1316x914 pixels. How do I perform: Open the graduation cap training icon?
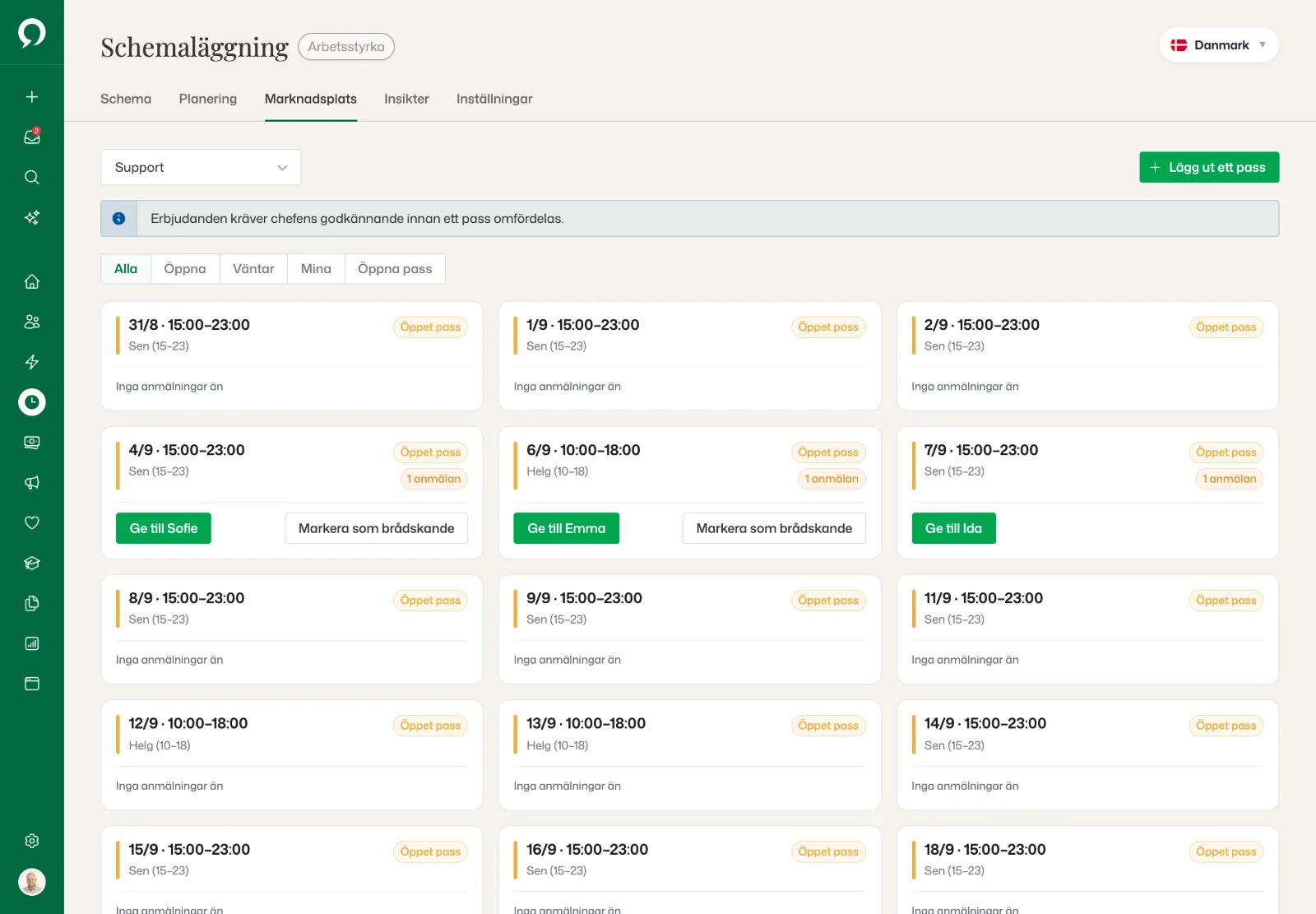coord(32,563)
